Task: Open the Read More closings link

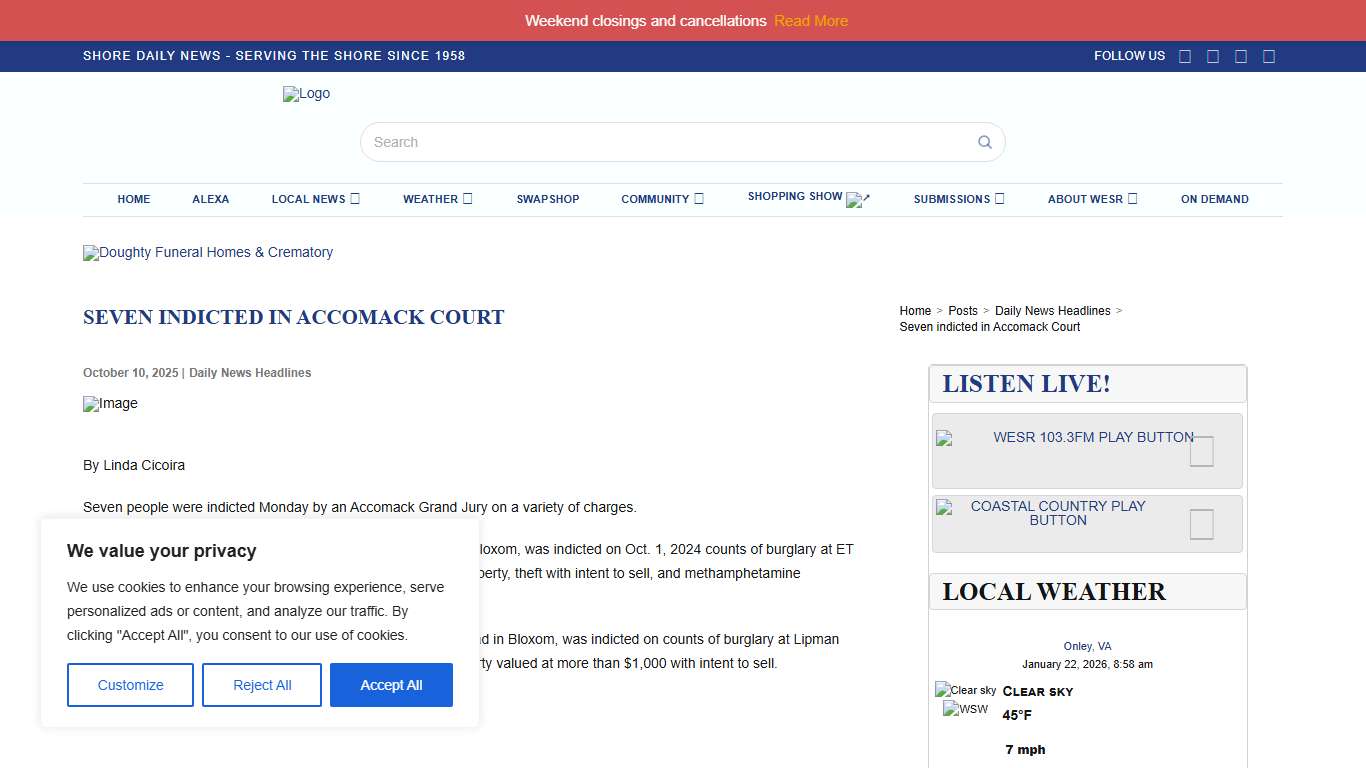Action: (810, 20)
